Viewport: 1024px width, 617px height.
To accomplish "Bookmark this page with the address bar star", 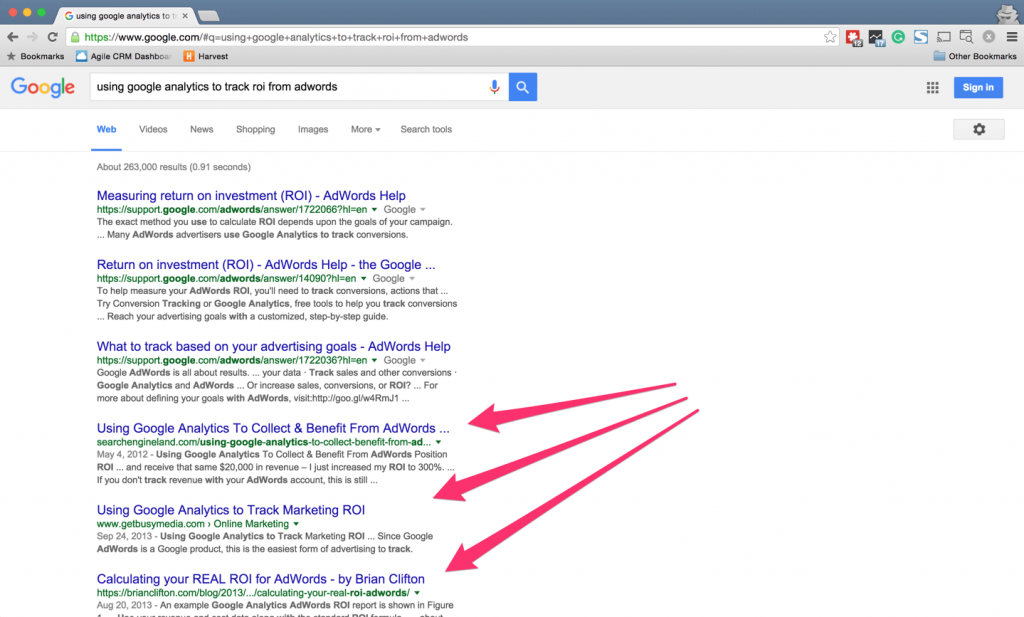I will point(830,37).
